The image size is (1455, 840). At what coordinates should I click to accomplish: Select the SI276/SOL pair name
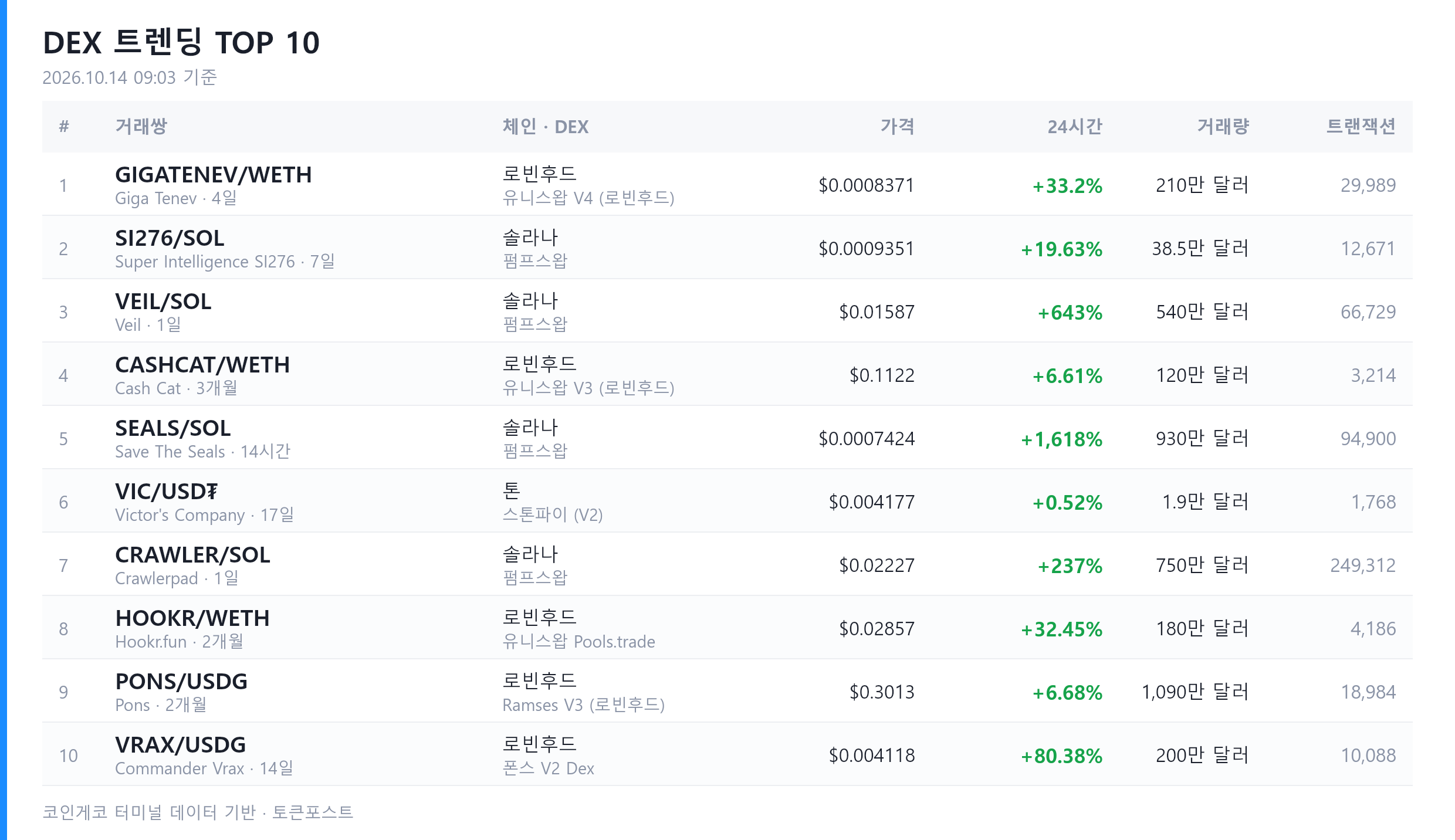170,238
